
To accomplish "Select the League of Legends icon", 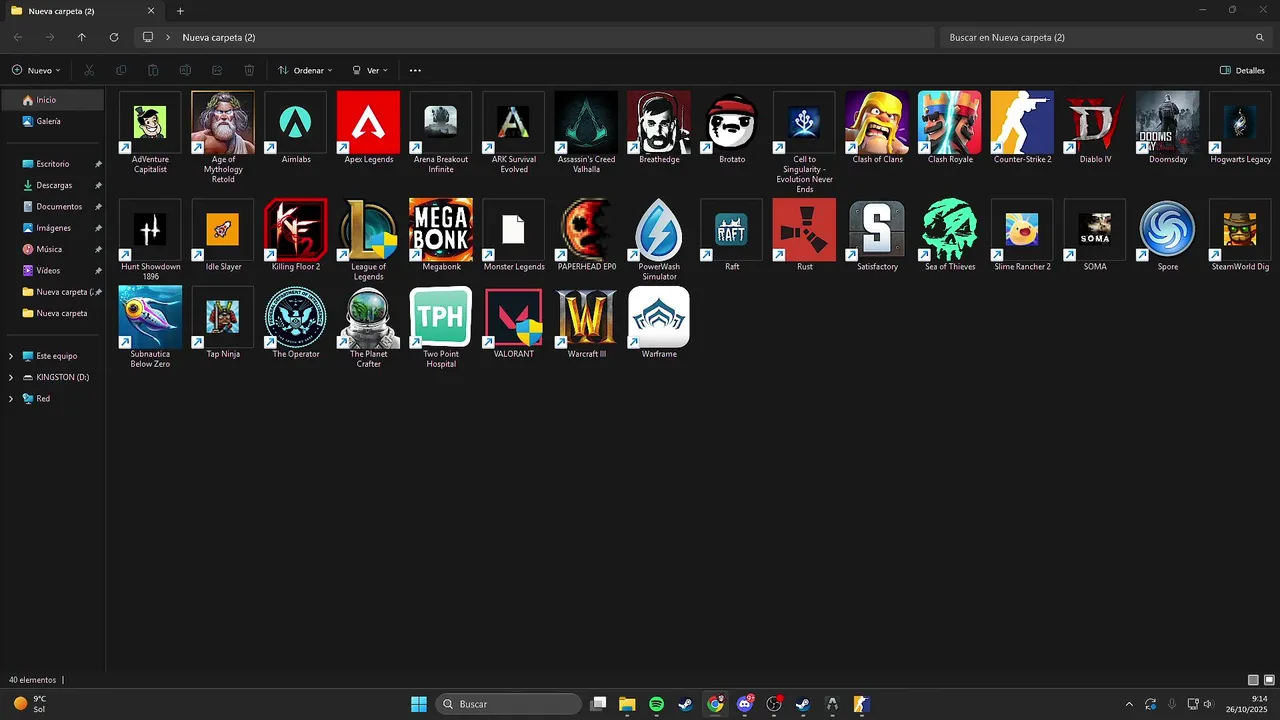I will point(368,230).
